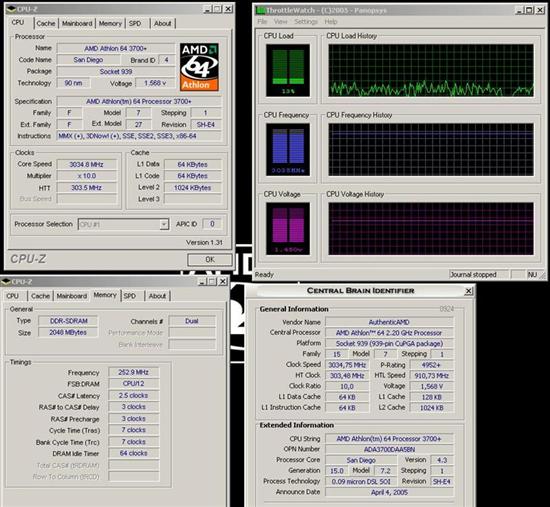This screenshot has height=507, width=550.
Task: Maximize the ThrottleWatch window
Action: [x=530, y=11]
